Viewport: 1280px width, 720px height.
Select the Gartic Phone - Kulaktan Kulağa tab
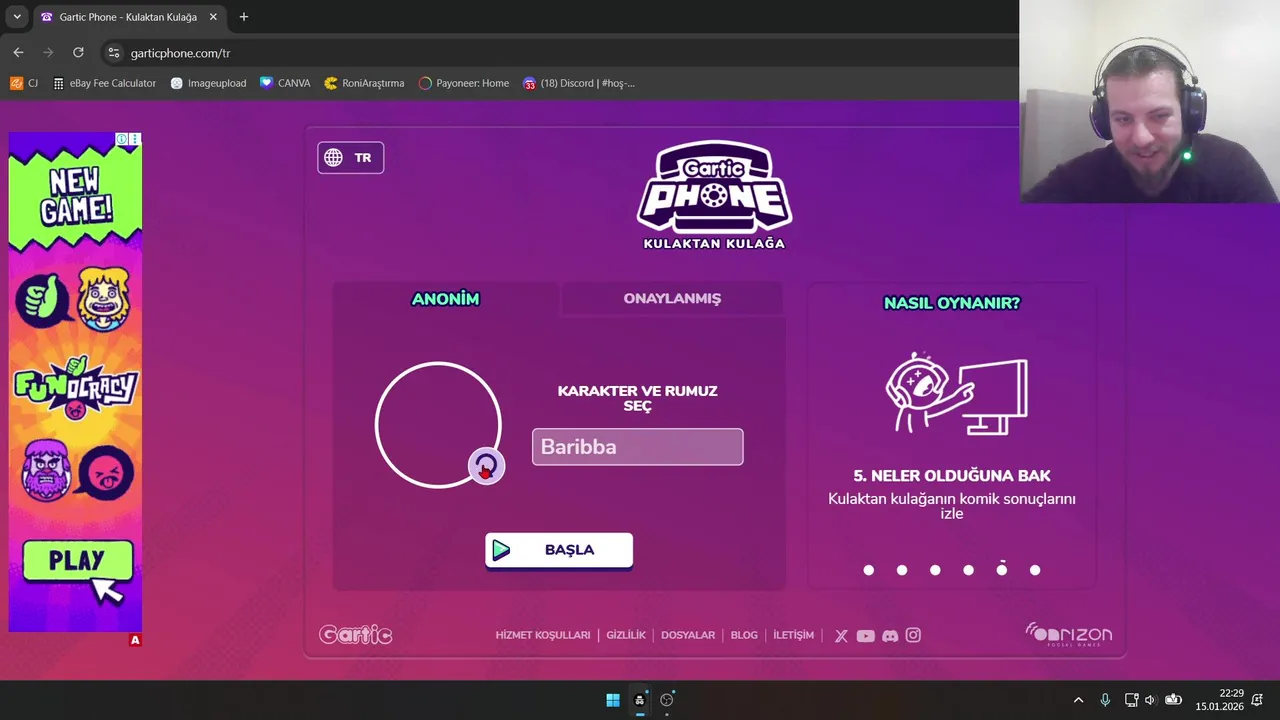pyautogui.click(x=128, y=17)
